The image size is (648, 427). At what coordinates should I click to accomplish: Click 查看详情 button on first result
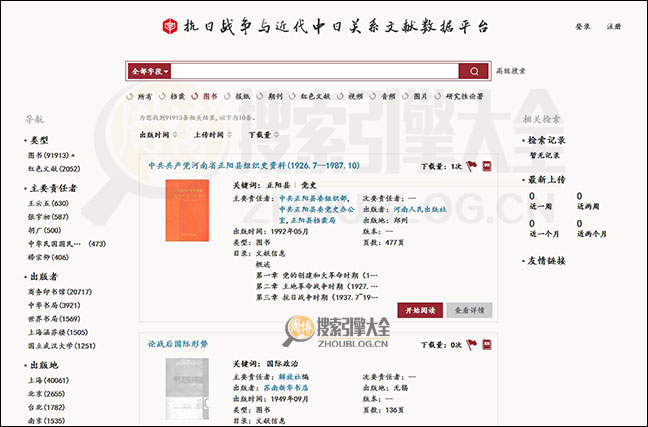pos(469,310)
